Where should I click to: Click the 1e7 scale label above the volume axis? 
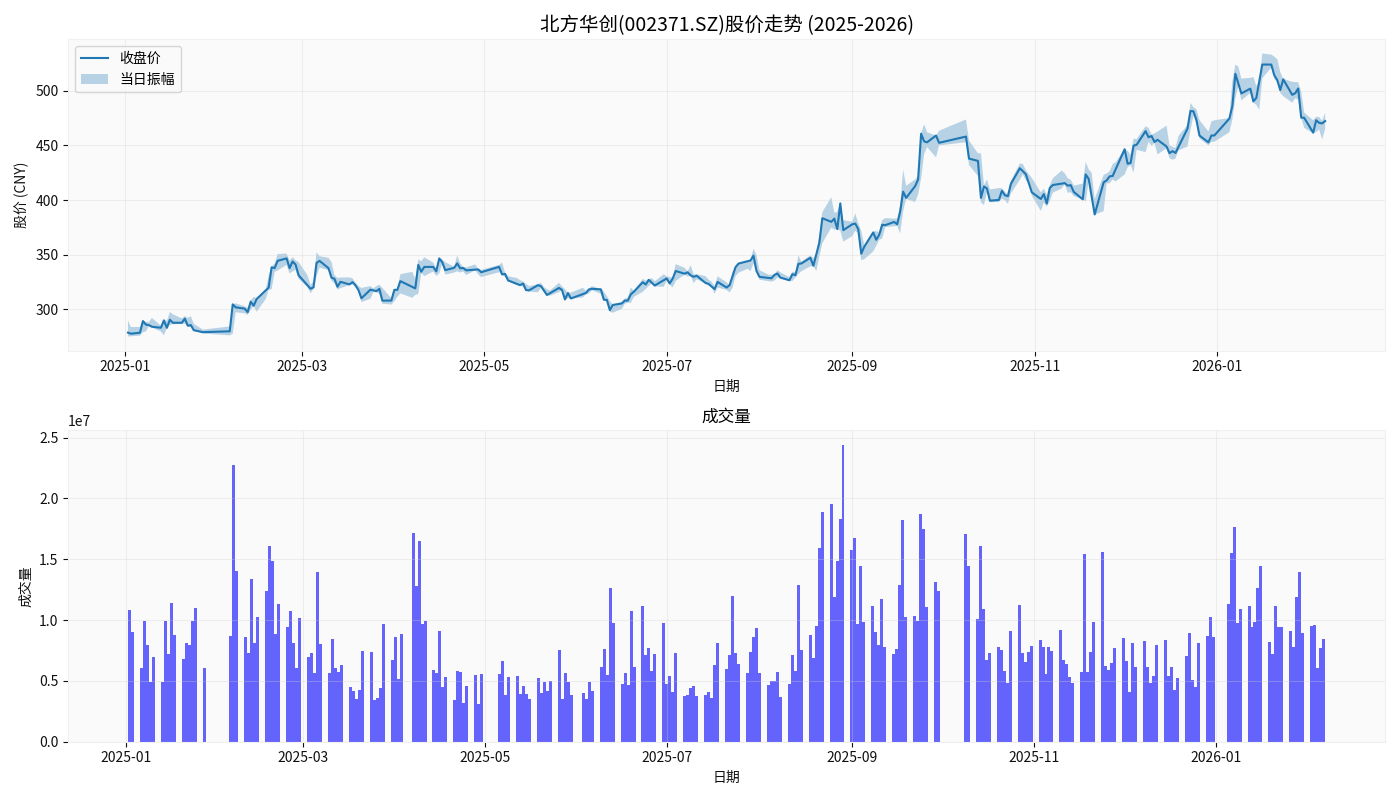pyautogui.click(x=79, y=421)
